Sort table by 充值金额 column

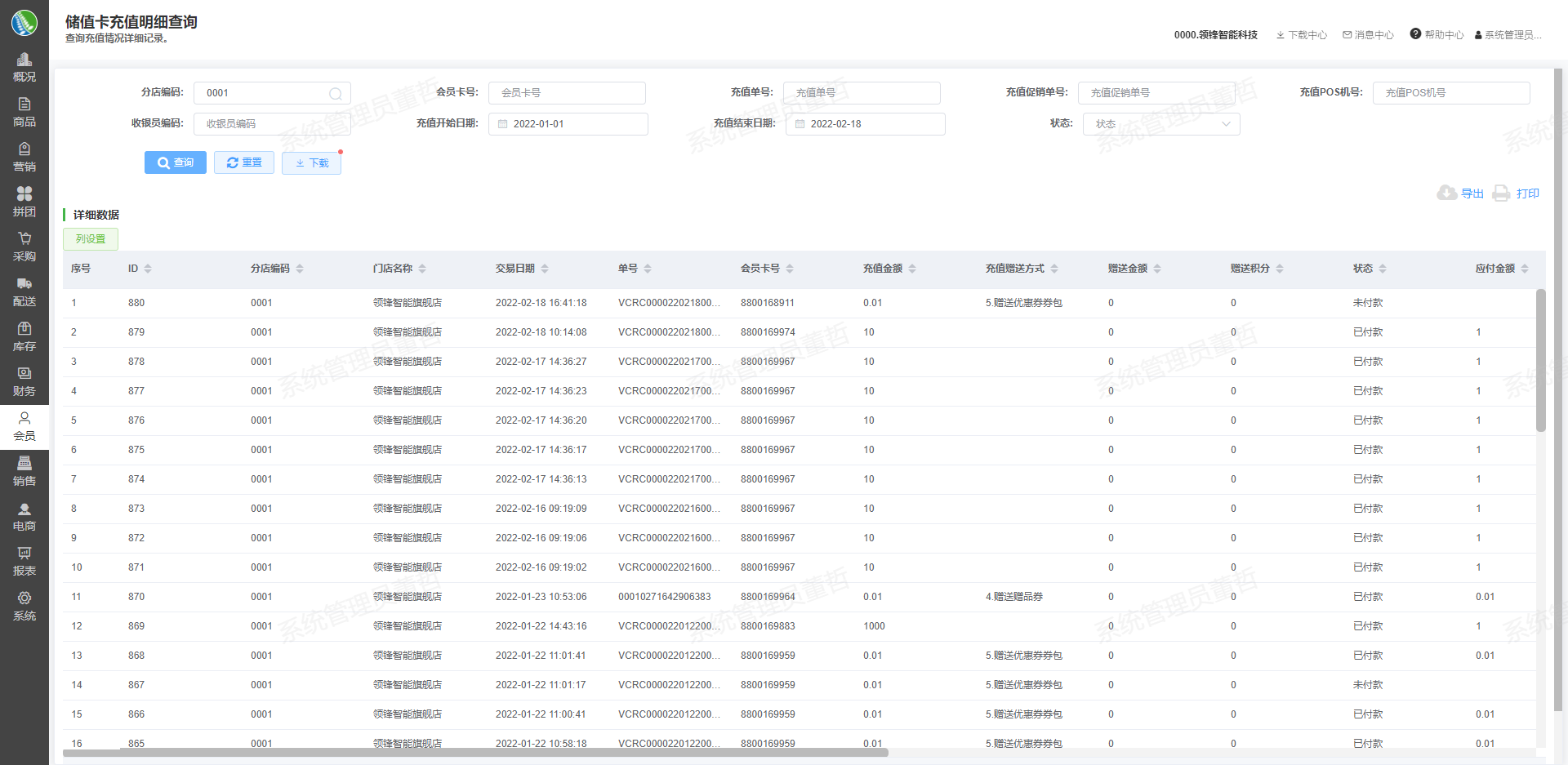tap(912, 269)
